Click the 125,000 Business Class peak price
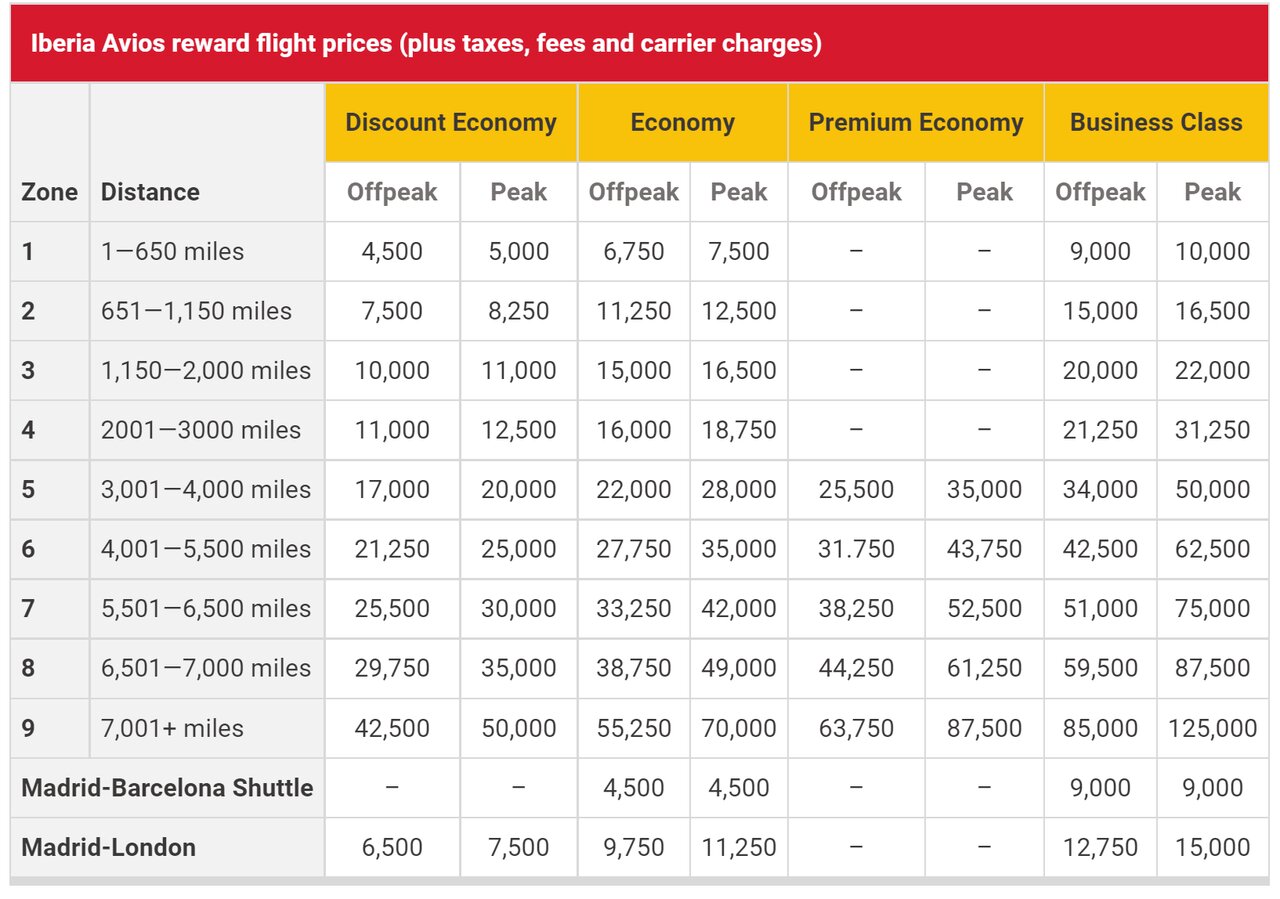This screenshot has width=1280, height=899. (1212, 728)
